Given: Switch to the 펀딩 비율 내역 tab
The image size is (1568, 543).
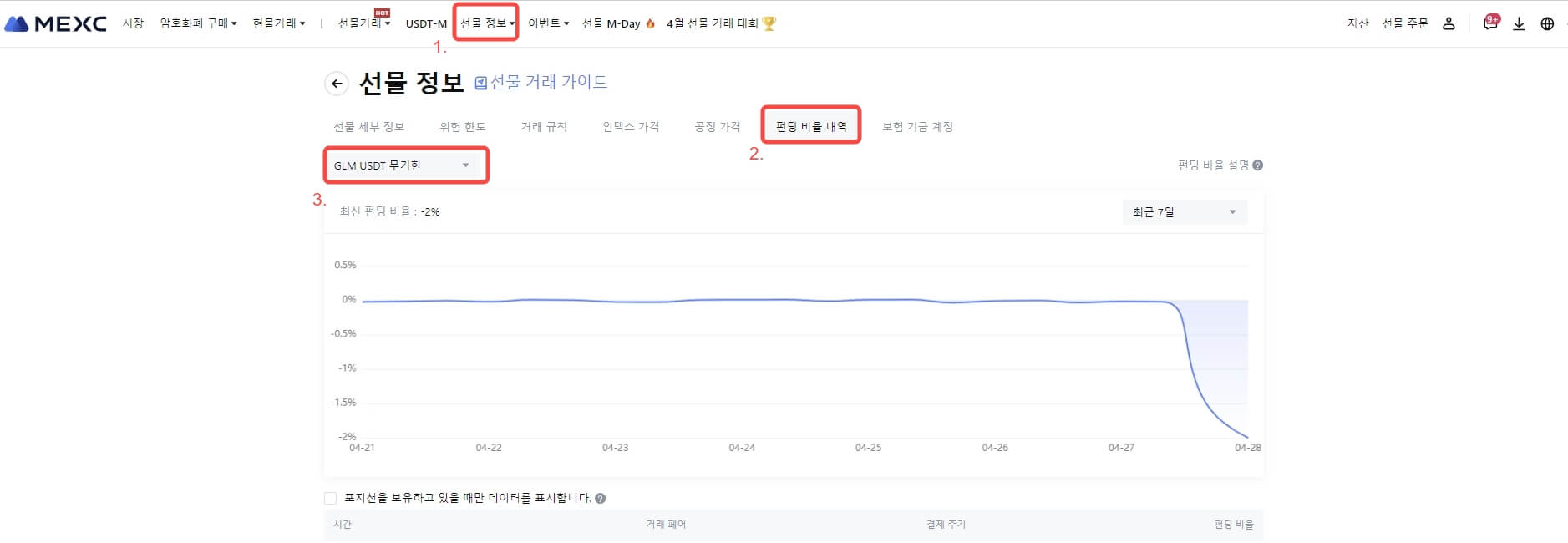Looking at the screenshot, I should (x=810, y=126).
